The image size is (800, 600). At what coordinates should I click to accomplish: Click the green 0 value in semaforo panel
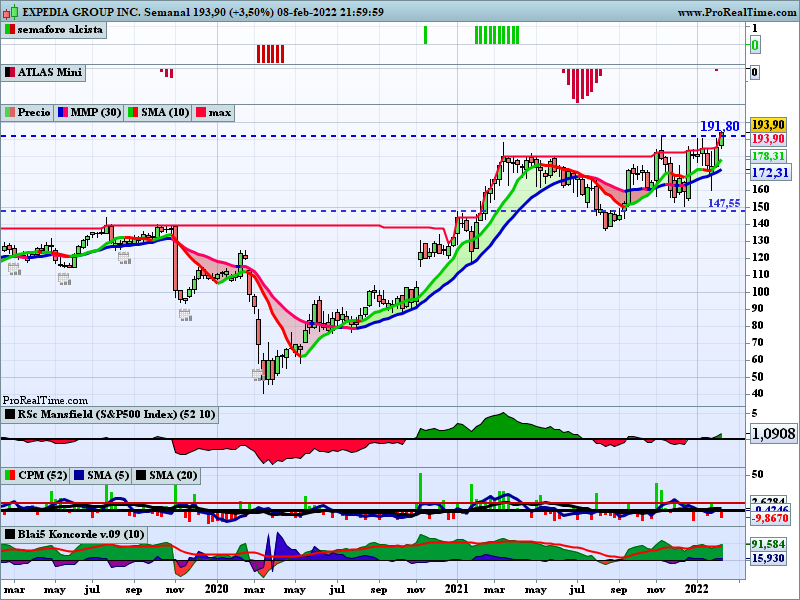pyautogui.click(x=755, y=45)
